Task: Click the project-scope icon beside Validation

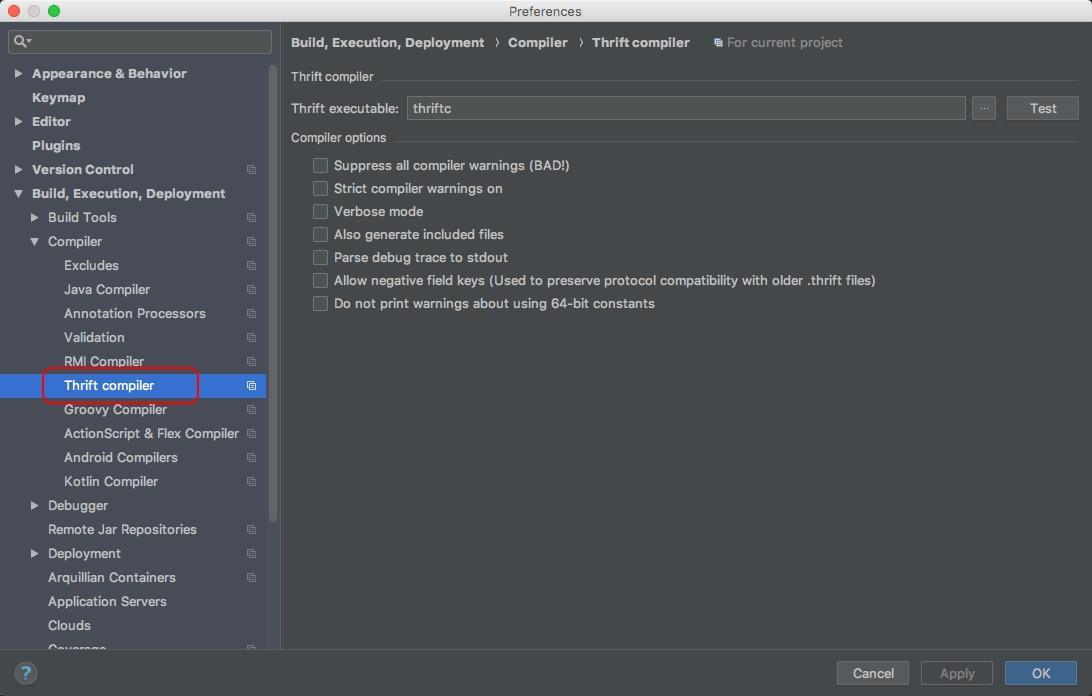Action: pyautogui.click(x=251, y=337)
